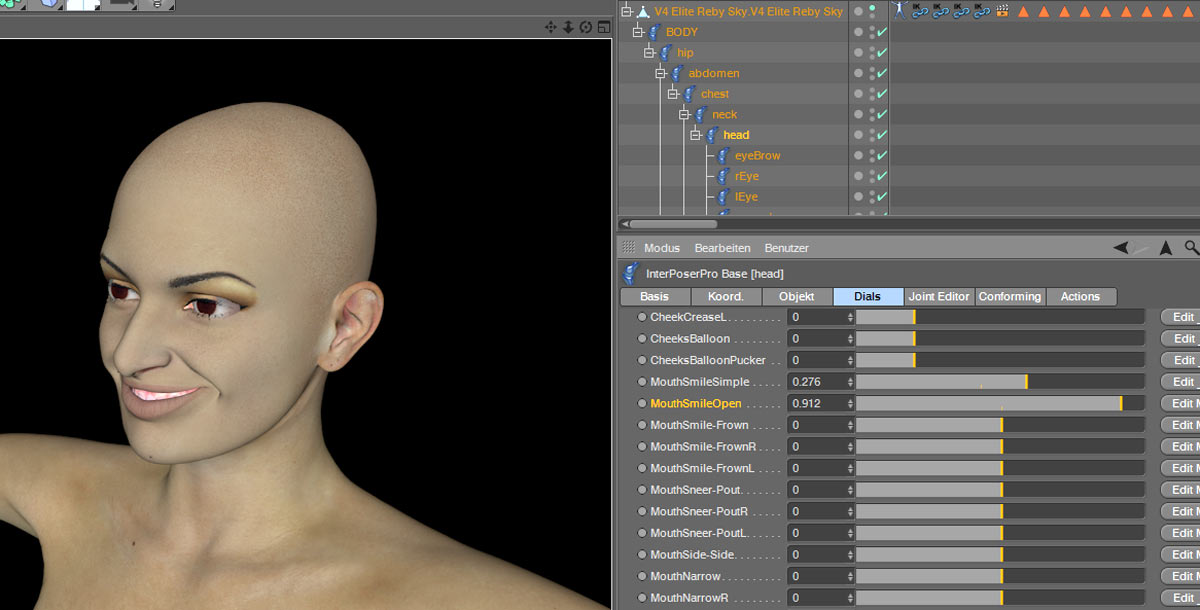Switch to the Joint Editor tab

pyautogui.click(x=938, y=297)
